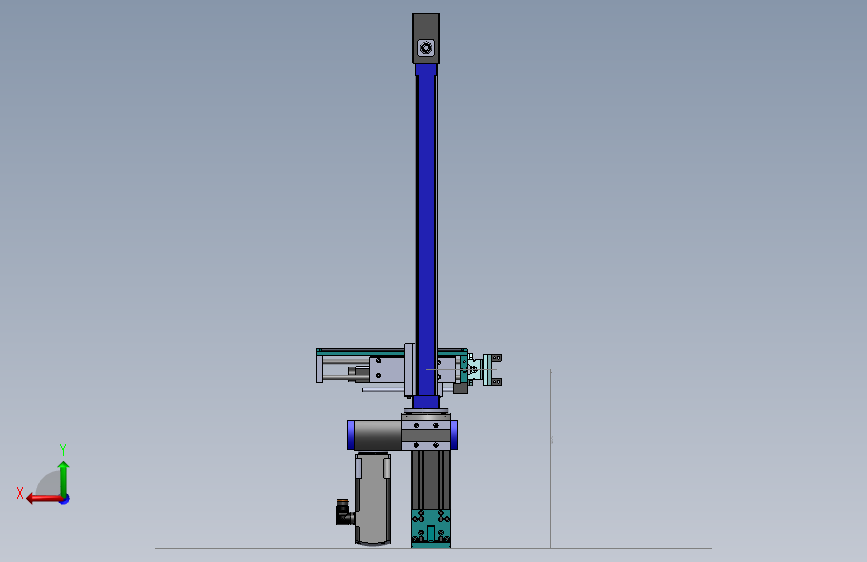Image resolution: width=867 pixels, height=562 pixels.
Task: Select the black elbow fitting beside the motor
Action: click(344, 512)
